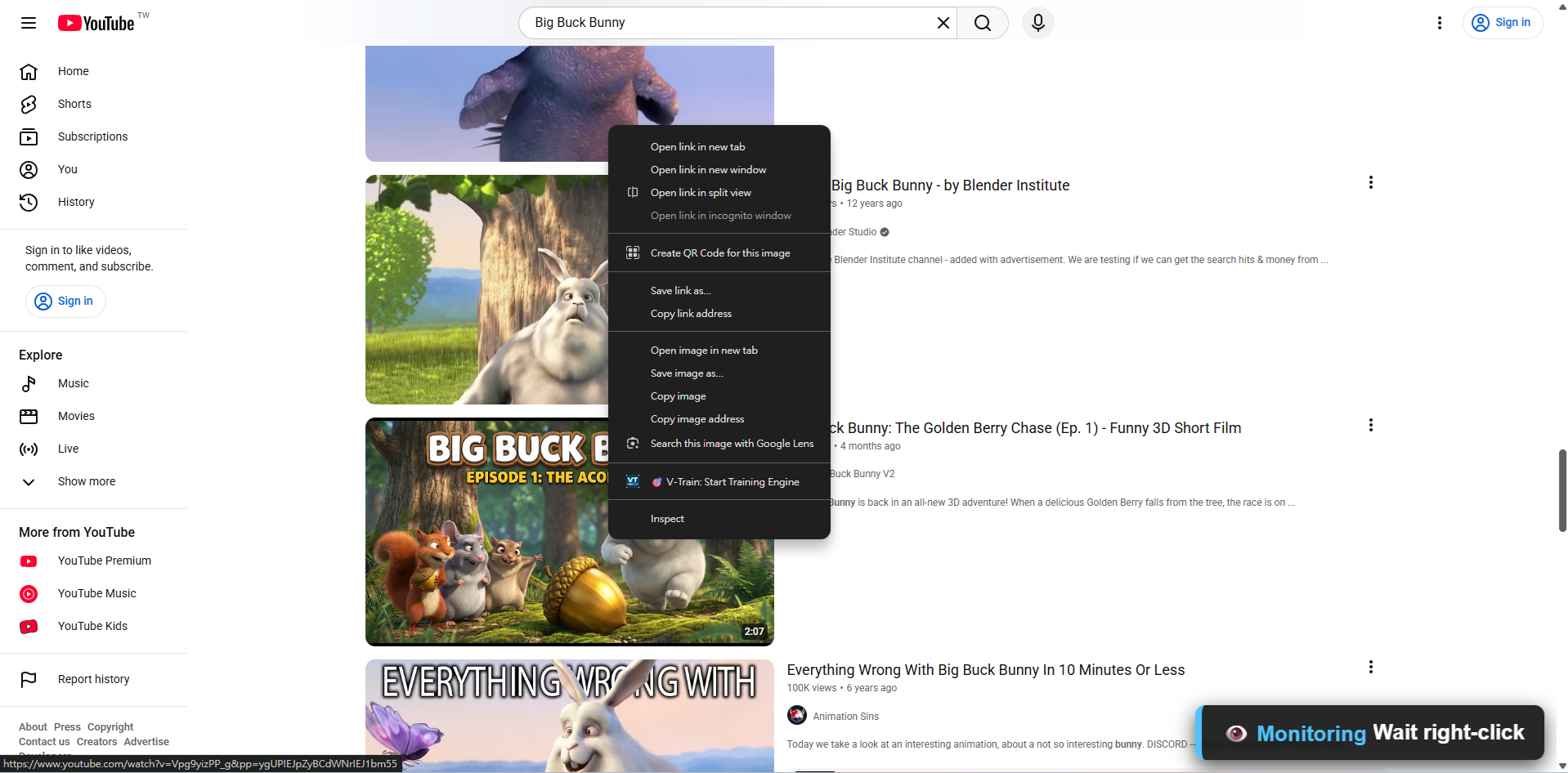Open the Everything Wrong With thumbnail
This screenshot has height=773, width=1568.
(x=570, y=716)
